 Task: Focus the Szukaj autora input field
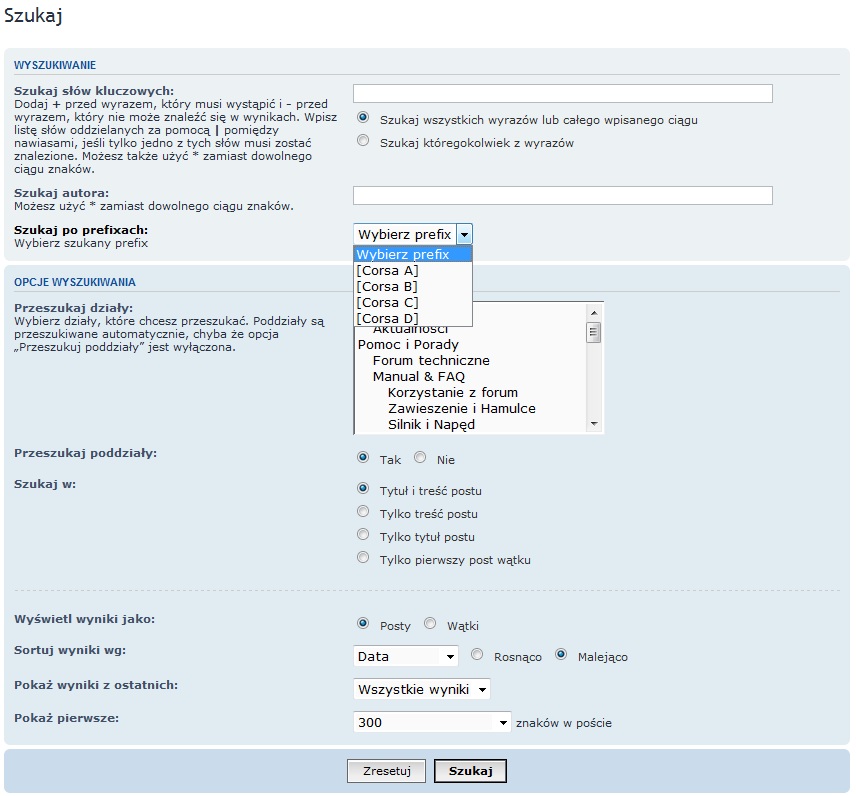click(x=562, y=195)
